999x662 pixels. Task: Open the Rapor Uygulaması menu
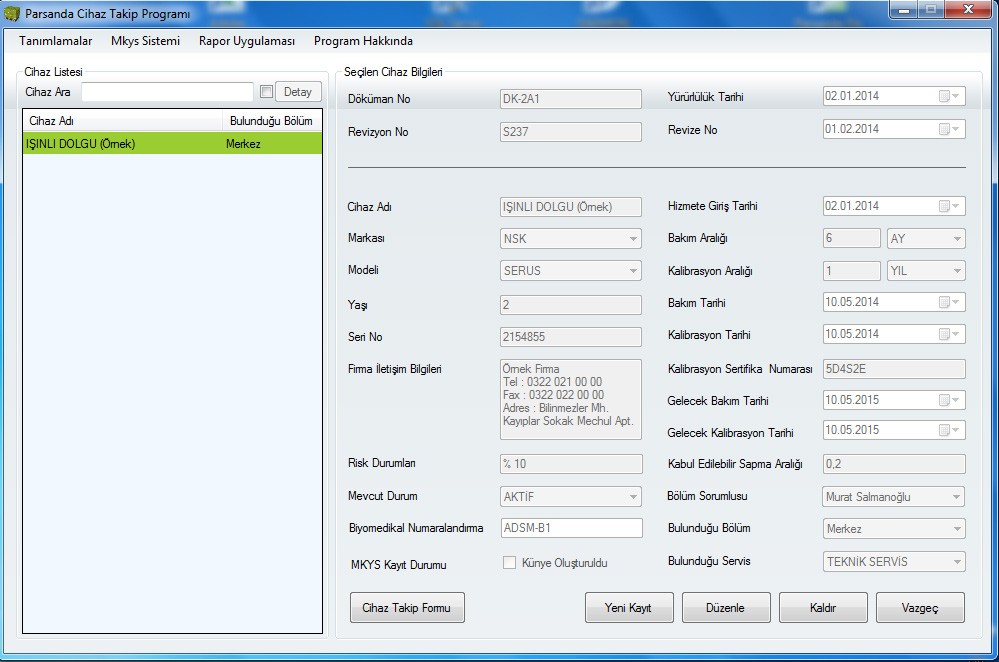coord(247,41)
